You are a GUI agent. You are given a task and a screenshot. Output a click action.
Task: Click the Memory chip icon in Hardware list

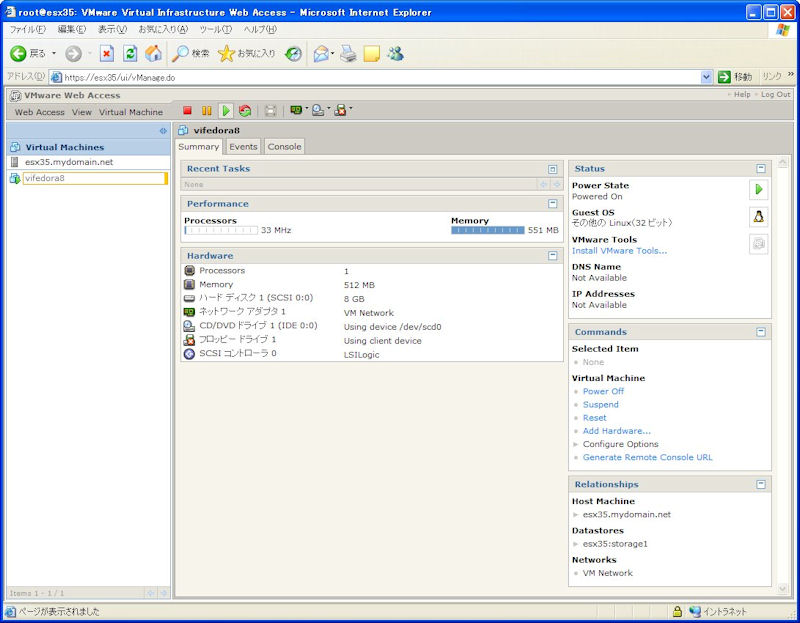pos(189,284)
